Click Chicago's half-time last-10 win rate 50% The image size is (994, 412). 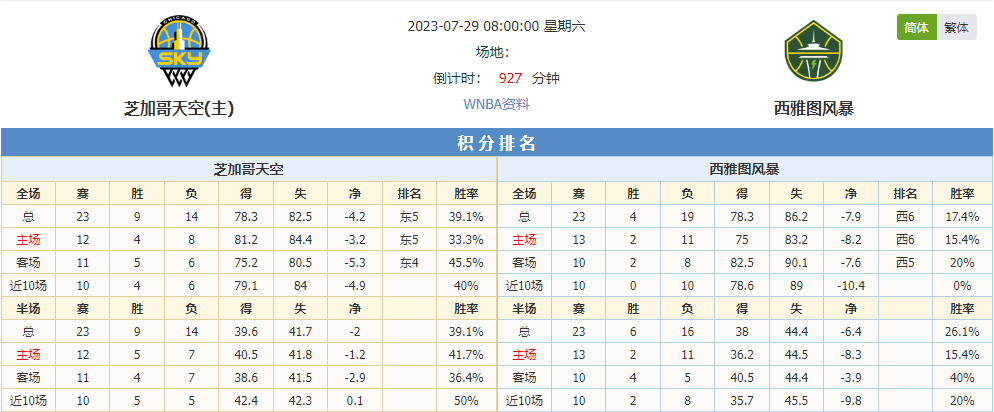466,400
